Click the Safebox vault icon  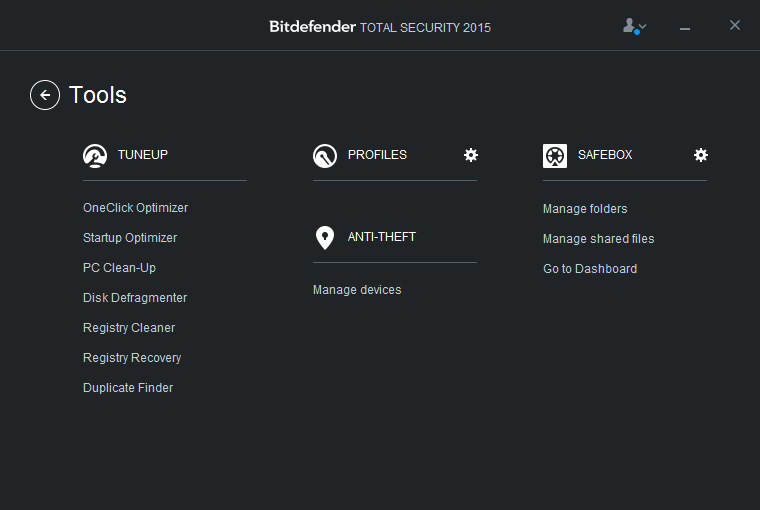[x=555, y=155]
